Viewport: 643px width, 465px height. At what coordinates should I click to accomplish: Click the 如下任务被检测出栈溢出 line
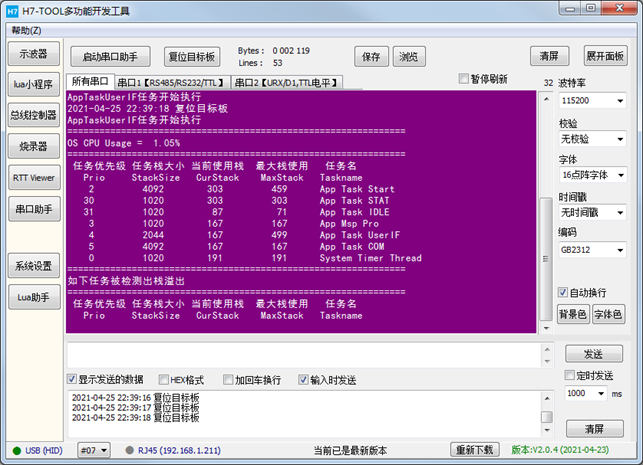point(126,281)
